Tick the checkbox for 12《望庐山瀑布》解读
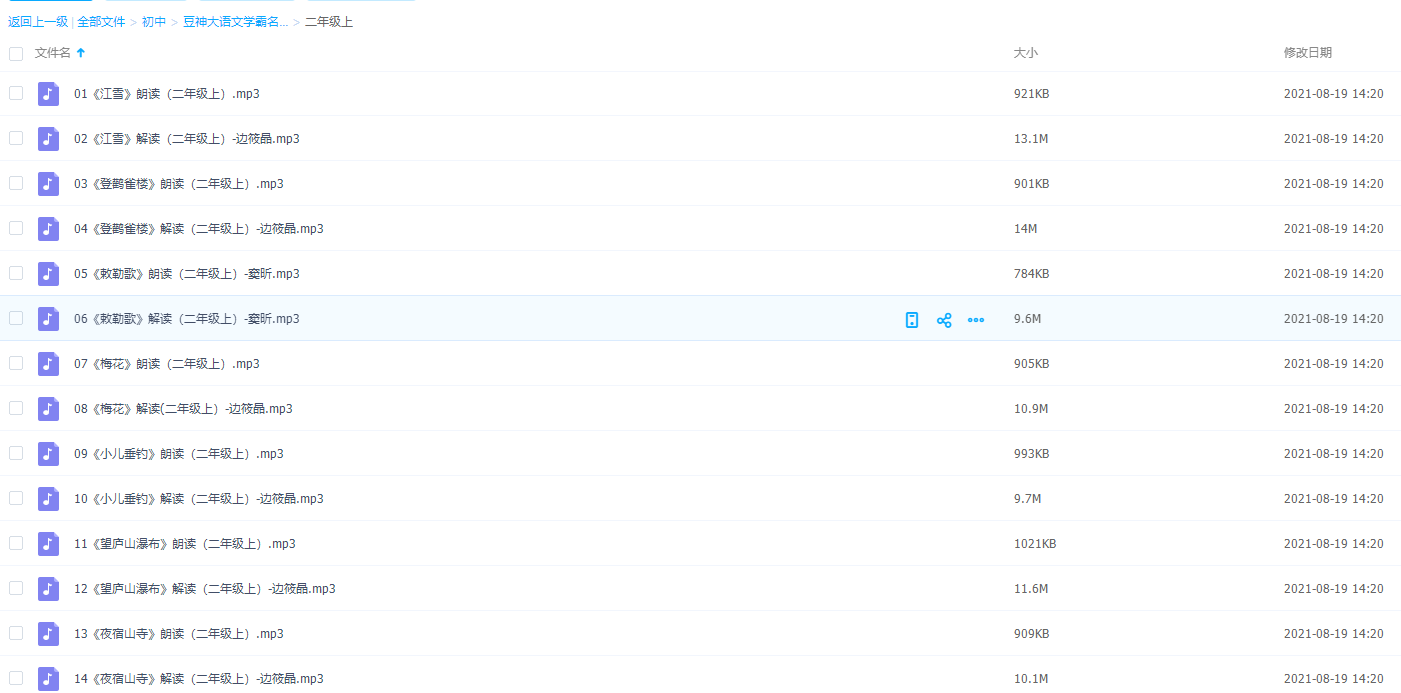The height and width of the screenshot is (693, 1401). pyautogui.click(x=16, y=588)
